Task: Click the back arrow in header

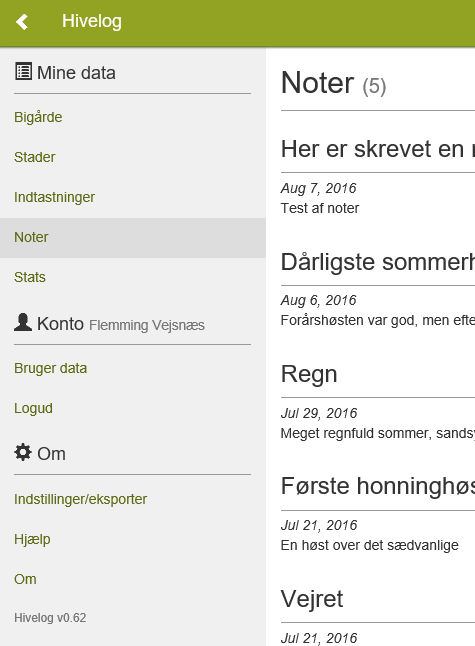Action: [22, 21]
